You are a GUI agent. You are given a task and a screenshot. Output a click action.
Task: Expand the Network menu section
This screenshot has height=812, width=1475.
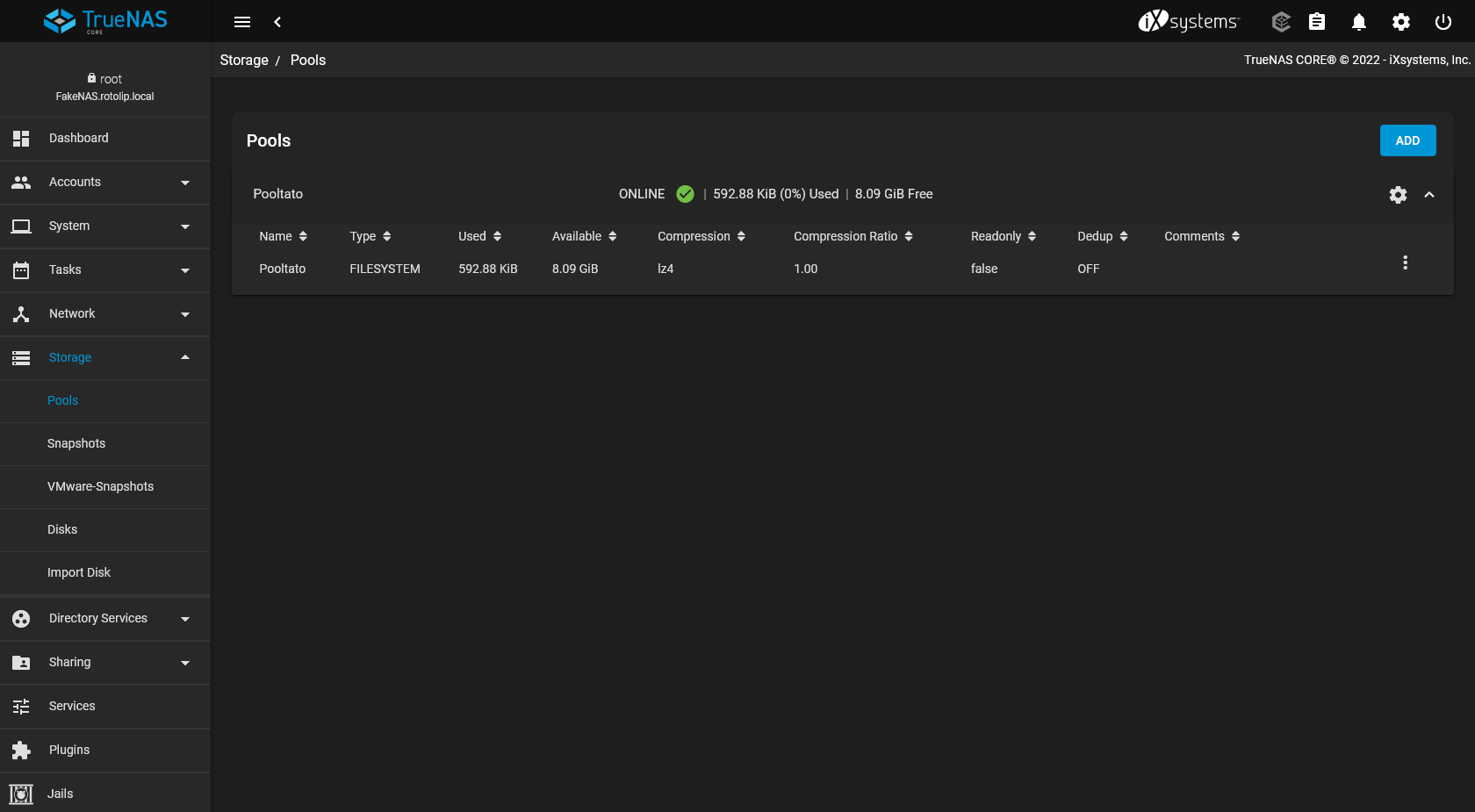coord(105,314)
